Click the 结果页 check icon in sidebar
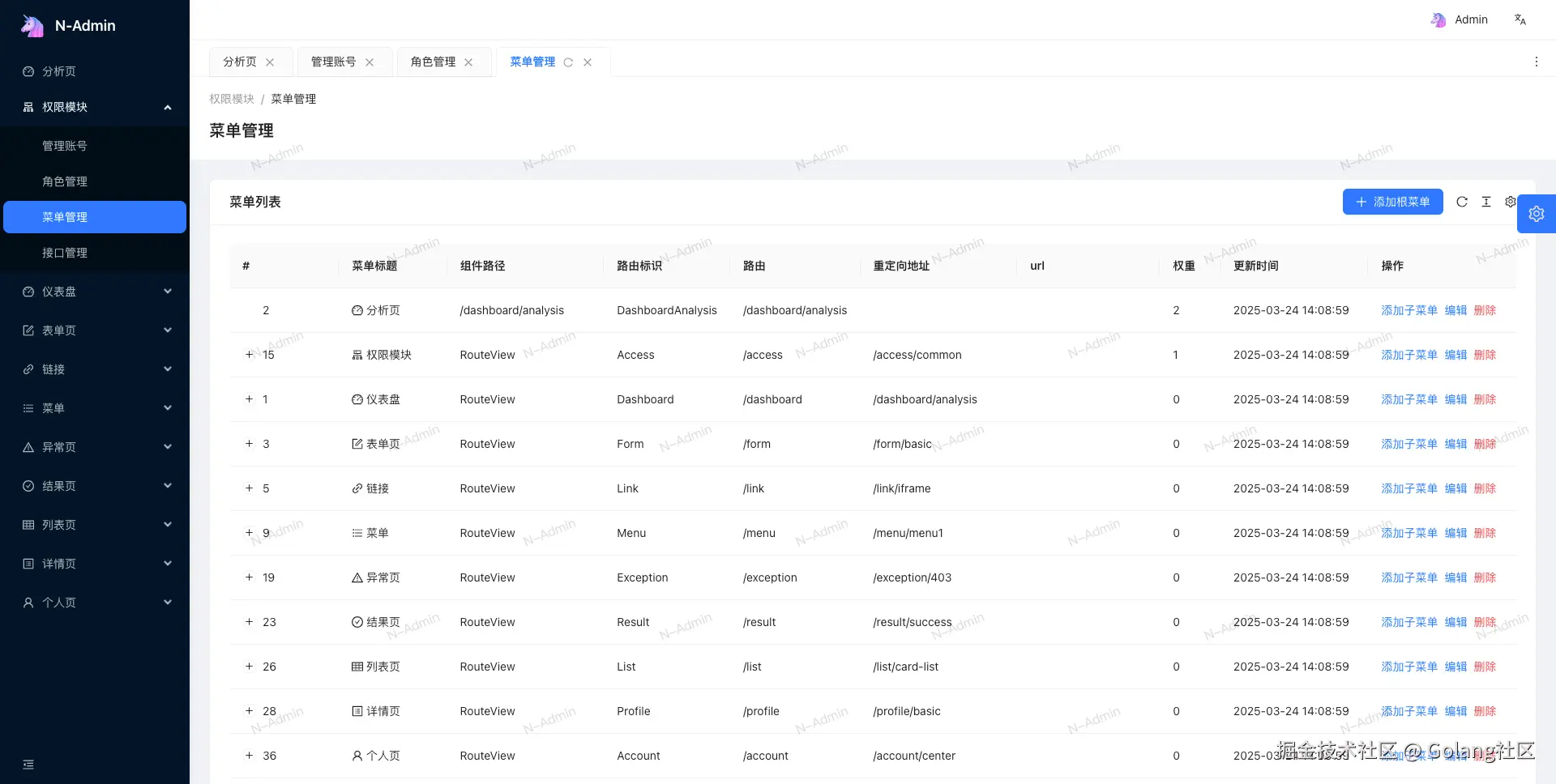This screenshot has width=1556, height=784. pos(28,486)
